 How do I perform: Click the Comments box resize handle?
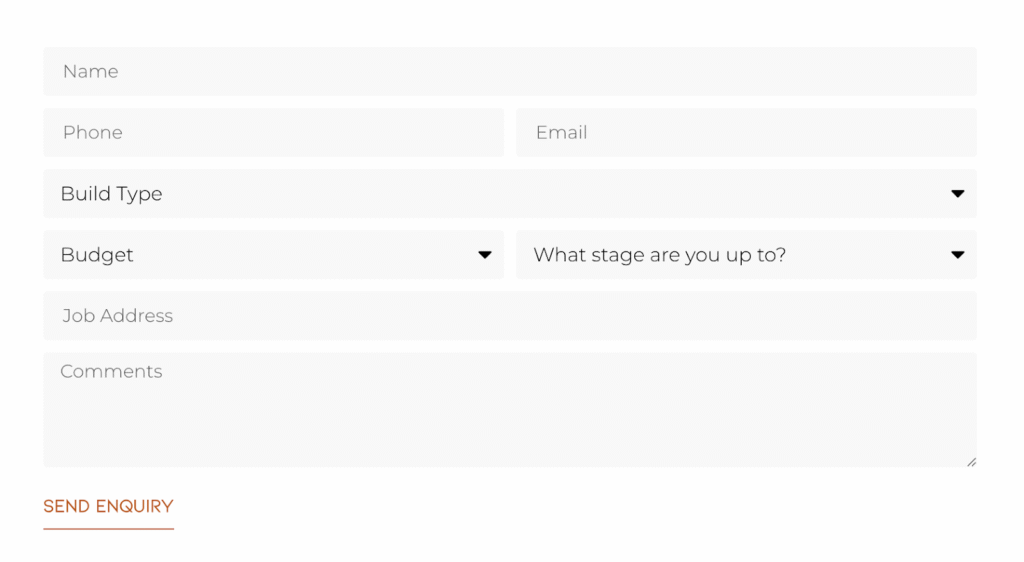(x=971, y=461)
